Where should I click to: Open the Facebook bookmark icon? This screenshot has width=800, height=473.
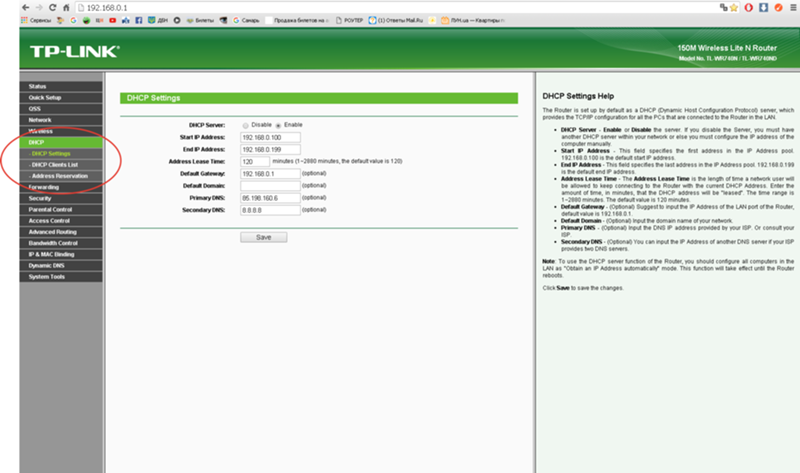pyautogui.click(x=139, y=20)
